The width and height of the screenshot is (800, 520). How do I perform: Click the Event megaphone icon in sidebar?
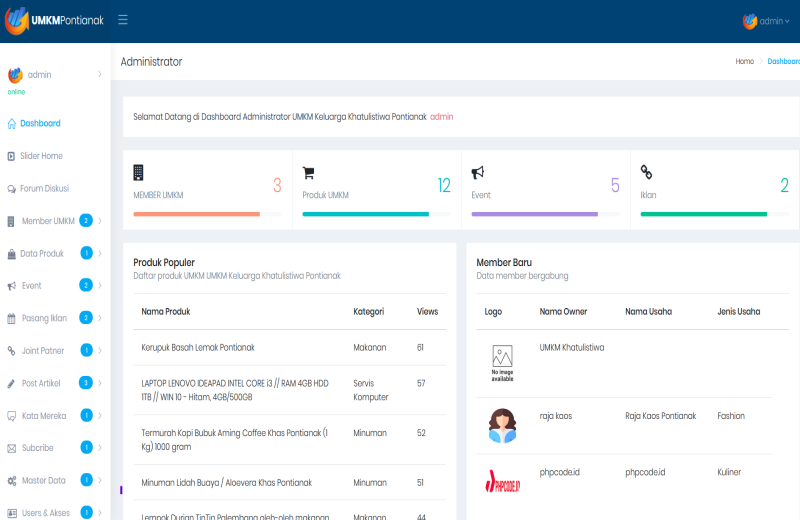[11, 286]
